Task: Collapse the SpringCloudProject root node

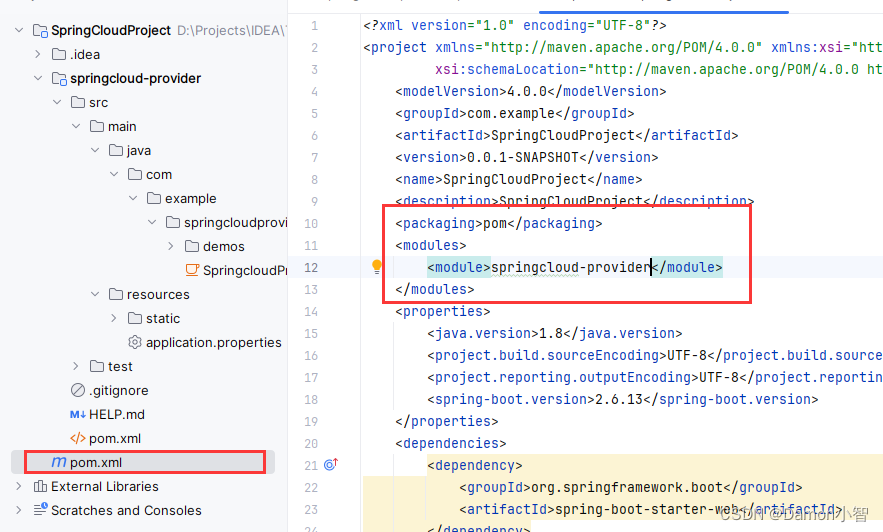Action: click(x=19, y=30)
